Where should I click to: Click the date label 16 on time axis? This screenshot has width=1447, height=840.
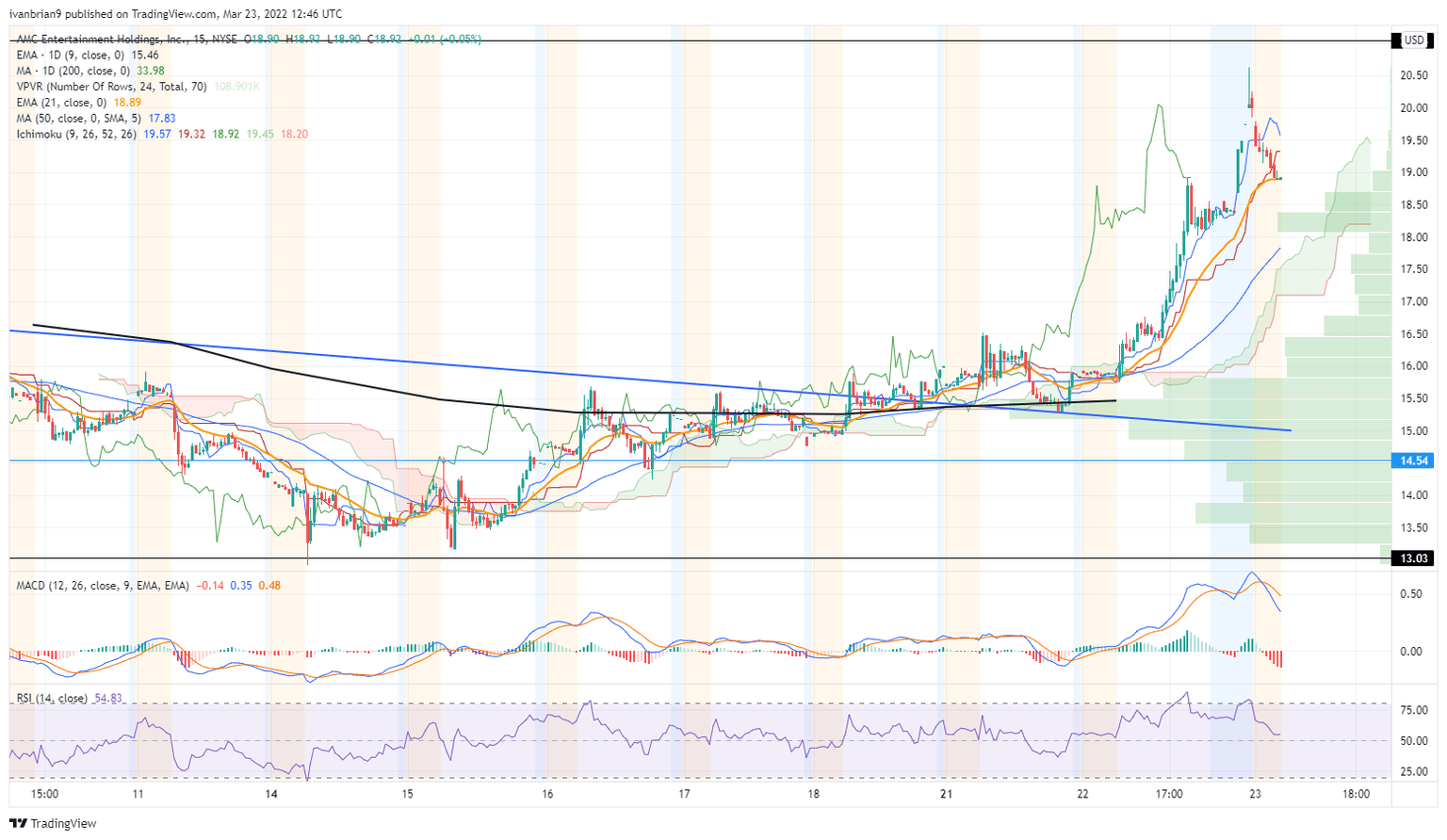click(547, 795)
